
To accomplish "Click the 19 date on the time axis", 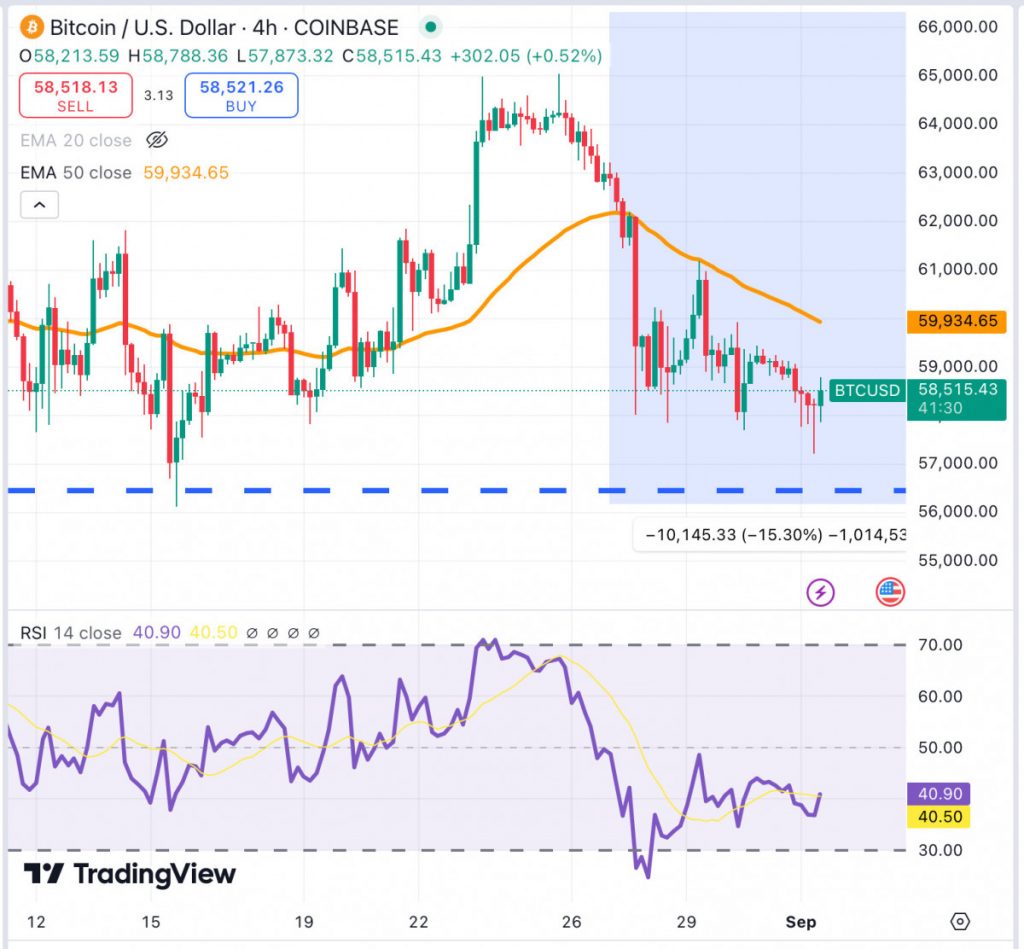I will pos(304,922).
